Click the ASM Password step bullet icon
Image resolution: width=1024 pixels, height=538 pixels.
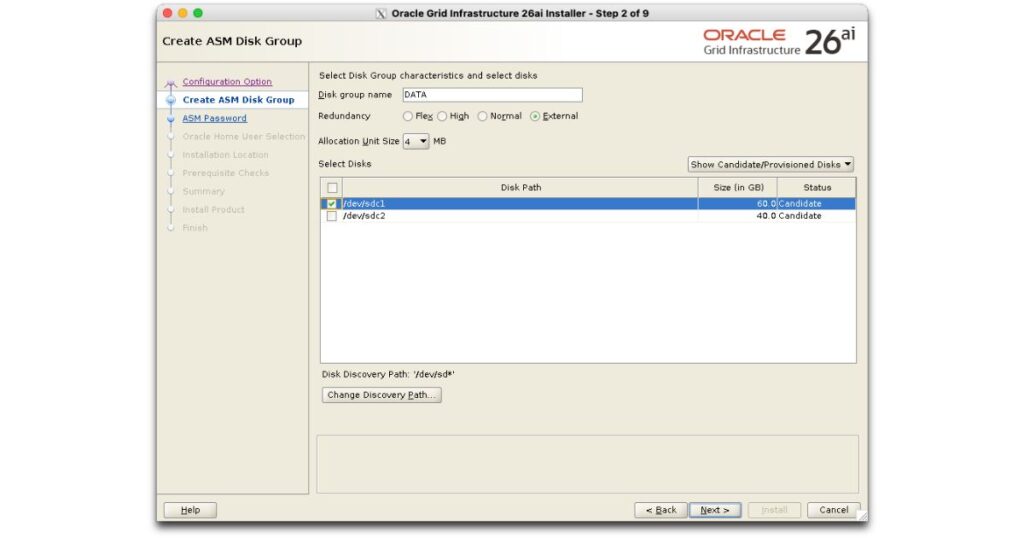(171, 119)
